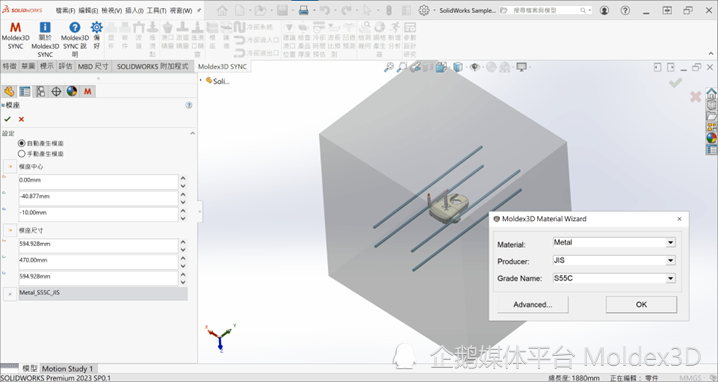The height and width of the screenshot is (382, 718).
Task: Open the Material dropdown showing Metal
Action: tap(614, 243)
